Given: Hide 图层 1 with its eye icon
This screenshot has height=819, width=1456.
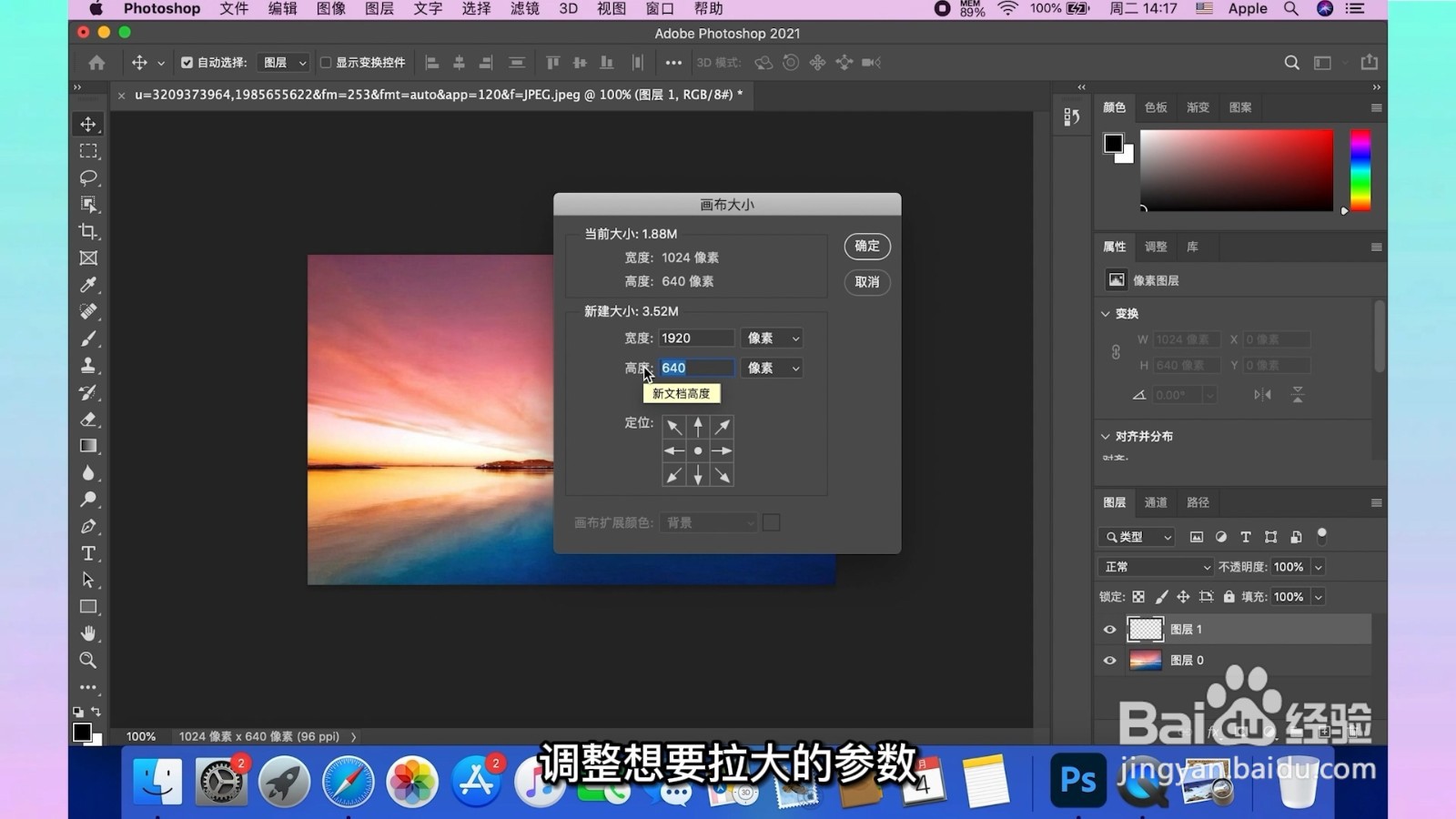Looking at the screenshot, I should [1109, 630].
